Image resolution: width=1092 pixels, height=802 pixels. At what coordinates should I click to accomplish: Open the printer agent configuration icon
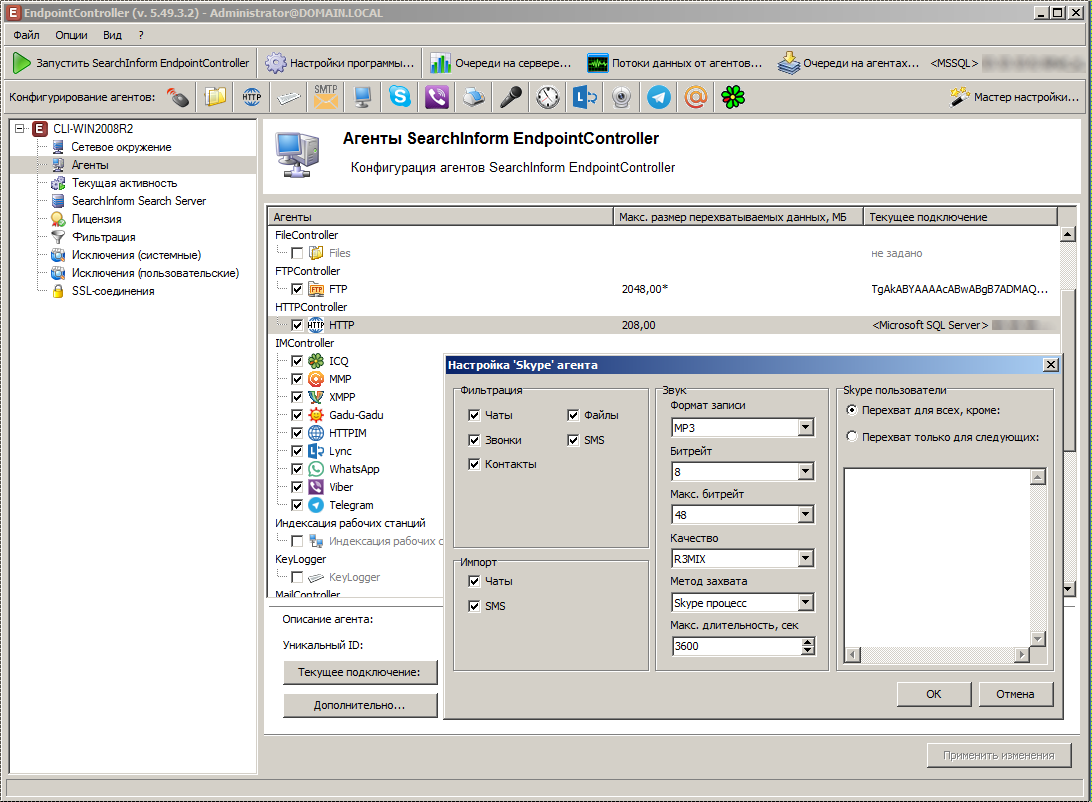click(x=474, y=97)
